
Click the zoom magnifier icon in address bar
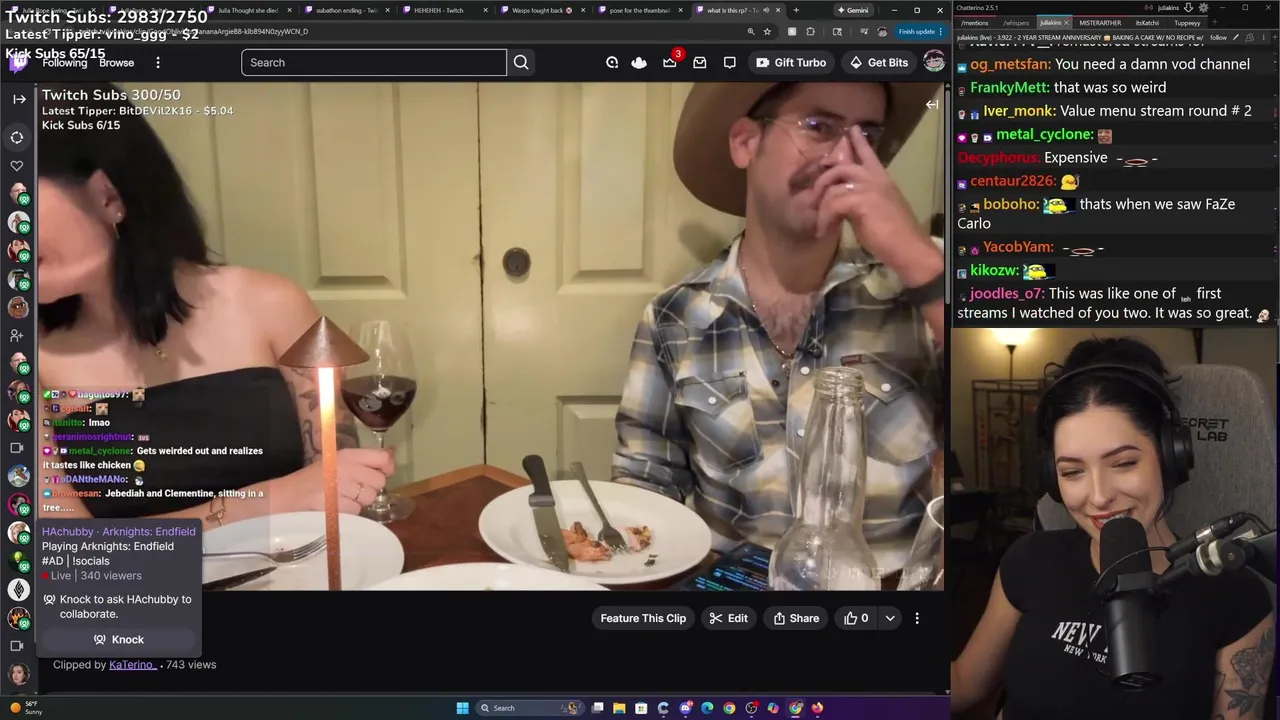click(x=751, y=31)
